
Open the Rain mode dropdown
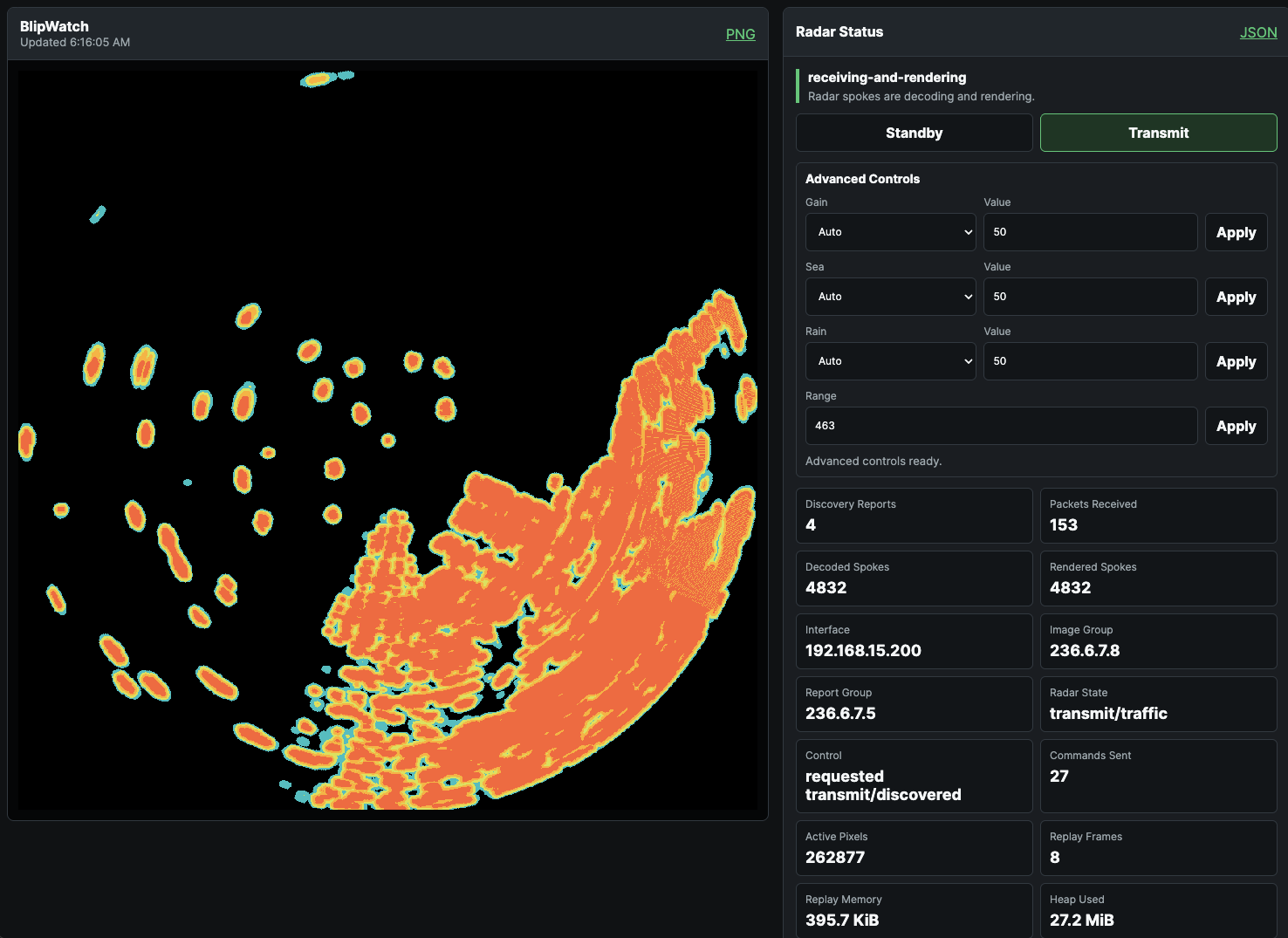click(891, 361)
